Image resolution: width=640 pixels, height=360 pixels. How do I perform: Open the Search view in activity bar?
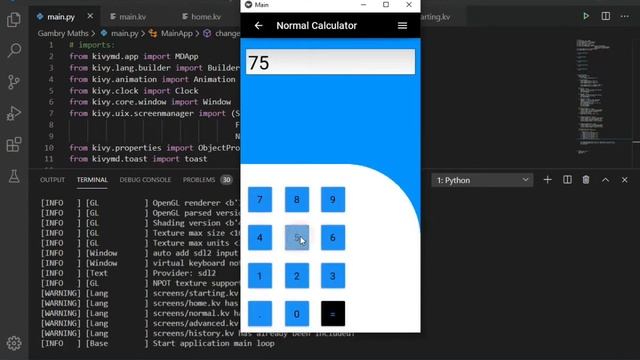14,50
